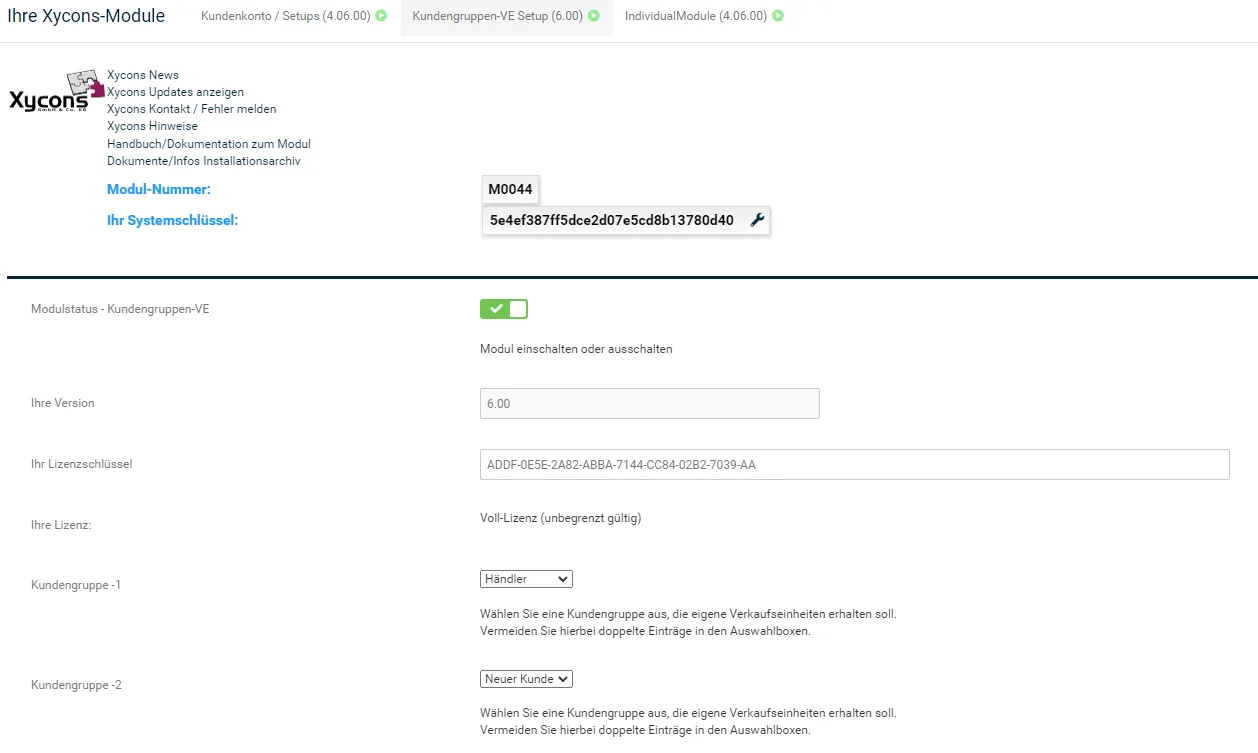The width and height of the screenshot is (1258, 753).
Task: Open Xycons Updates anzeigen link
Action: click(x=175, y=92)
